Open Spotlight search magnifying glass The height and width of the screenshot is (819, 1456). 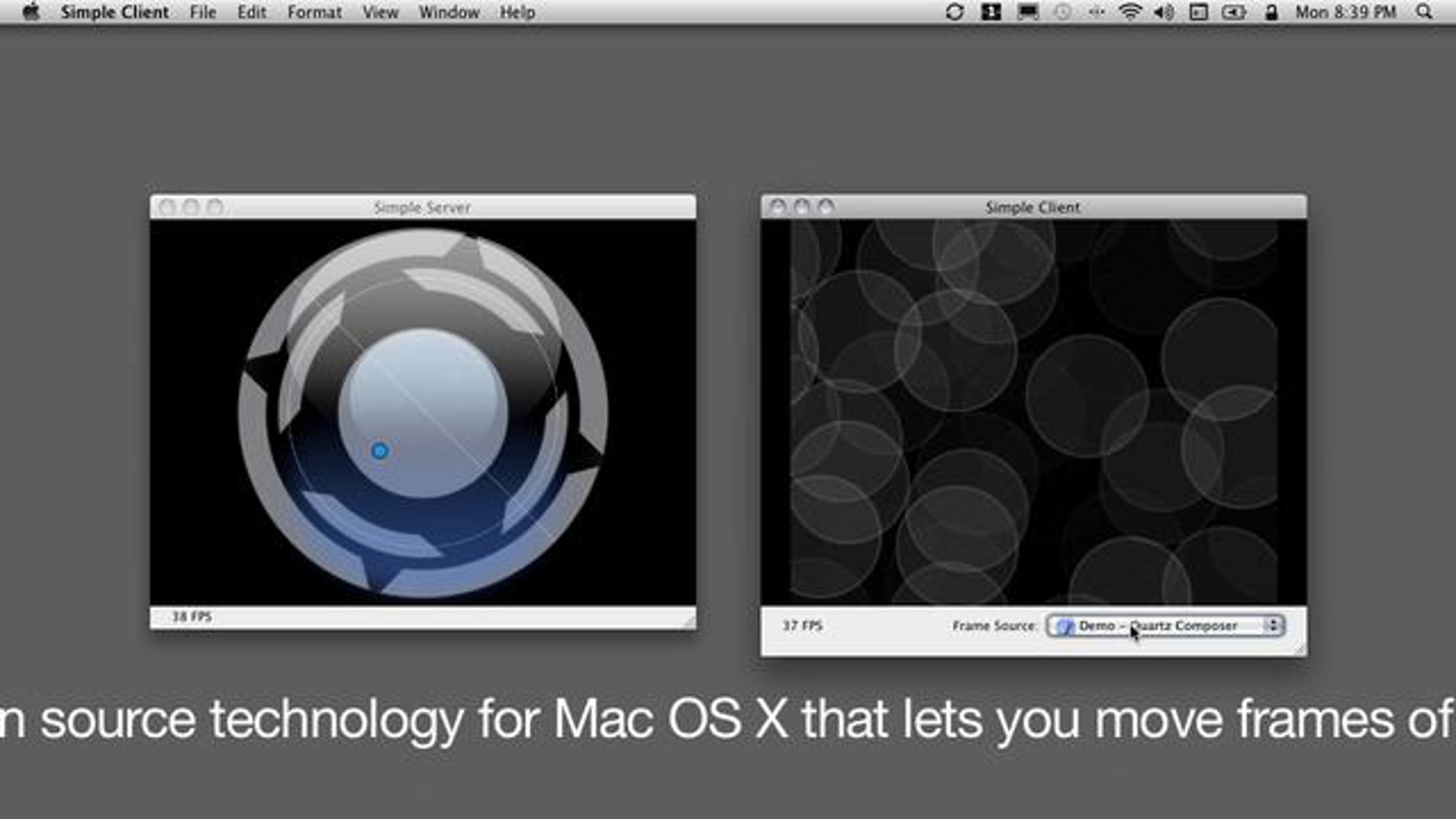[1424, 12]
